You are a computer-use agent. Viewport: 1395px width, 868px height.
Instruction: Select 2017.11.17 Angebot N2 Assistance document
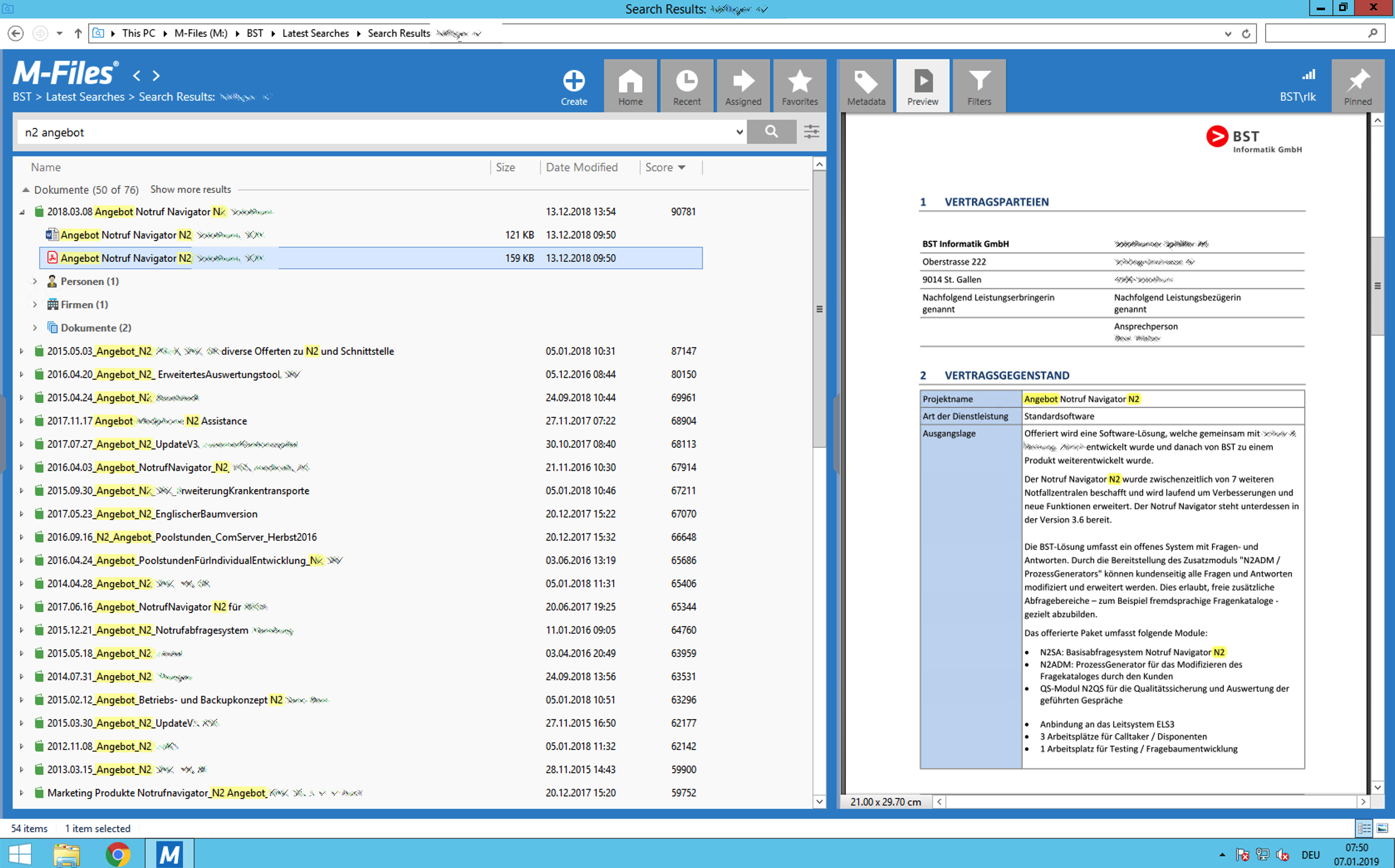[147, 421]
